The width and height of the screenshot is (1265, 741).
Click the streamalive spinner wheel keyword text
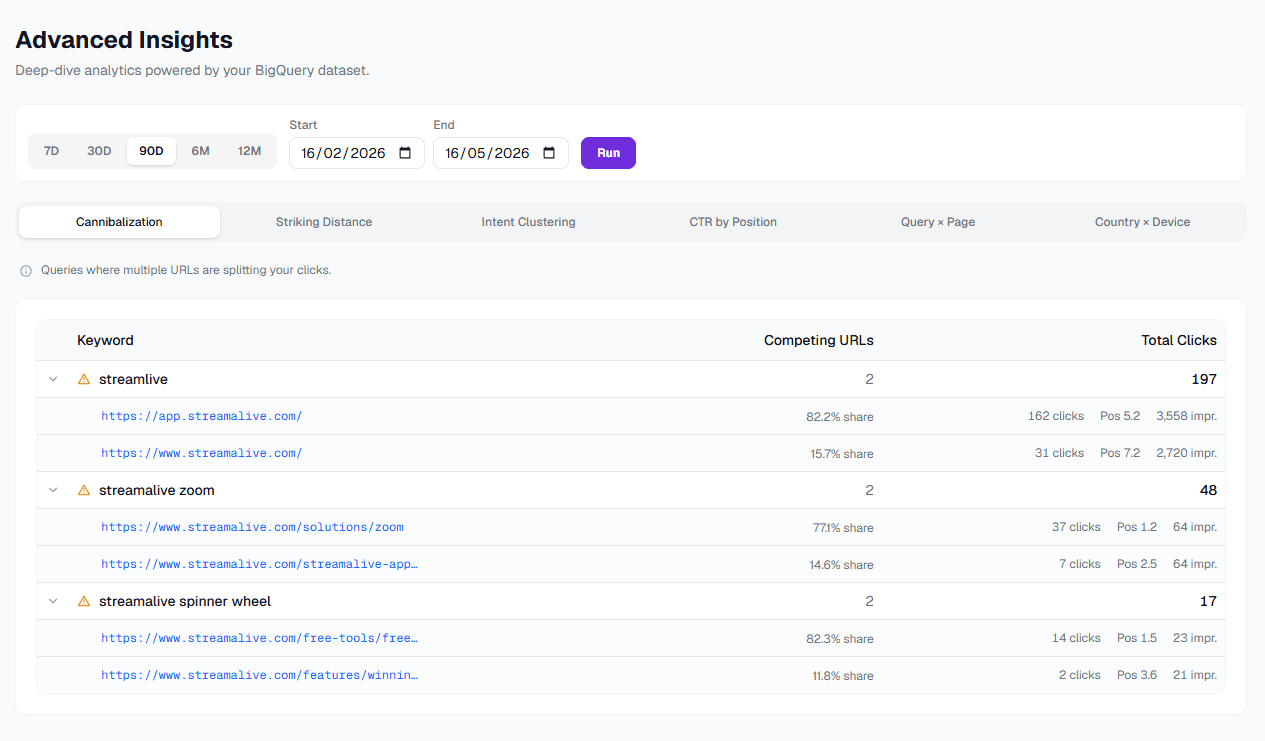point(185,601)
